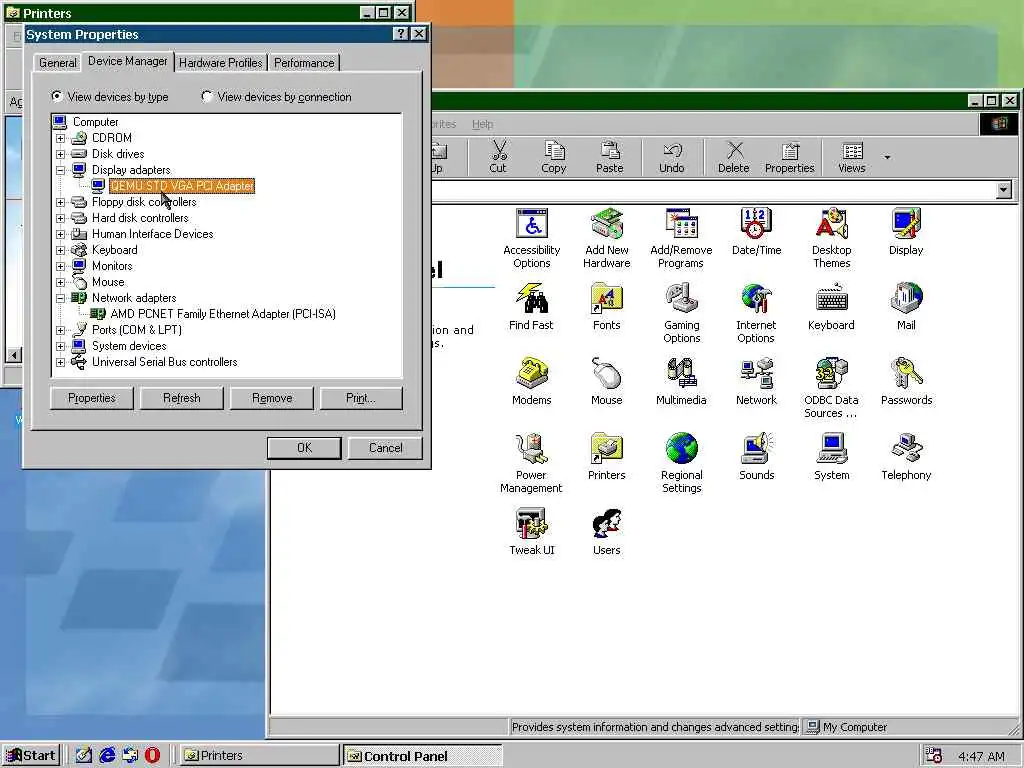The image size is (1024, 768).
Task: Open the Display applet
Action: click(x=906, y=232)
